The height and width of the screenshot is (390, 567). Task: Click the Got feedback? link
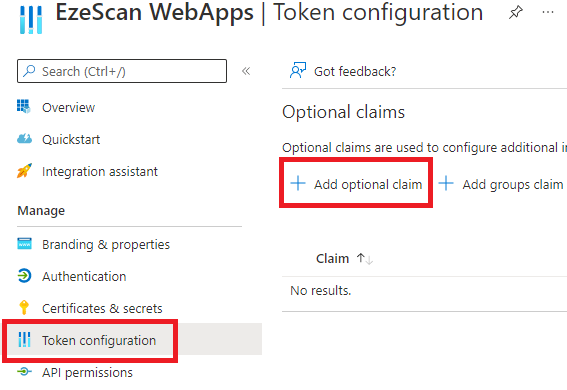tap(355, 72)
